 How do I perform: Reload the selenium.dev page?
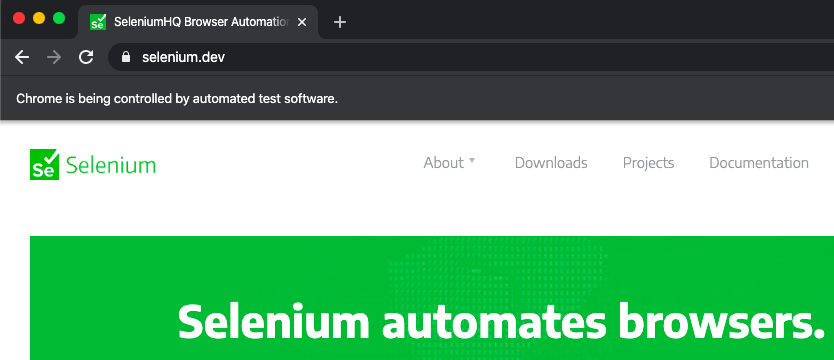pos(86,57)
